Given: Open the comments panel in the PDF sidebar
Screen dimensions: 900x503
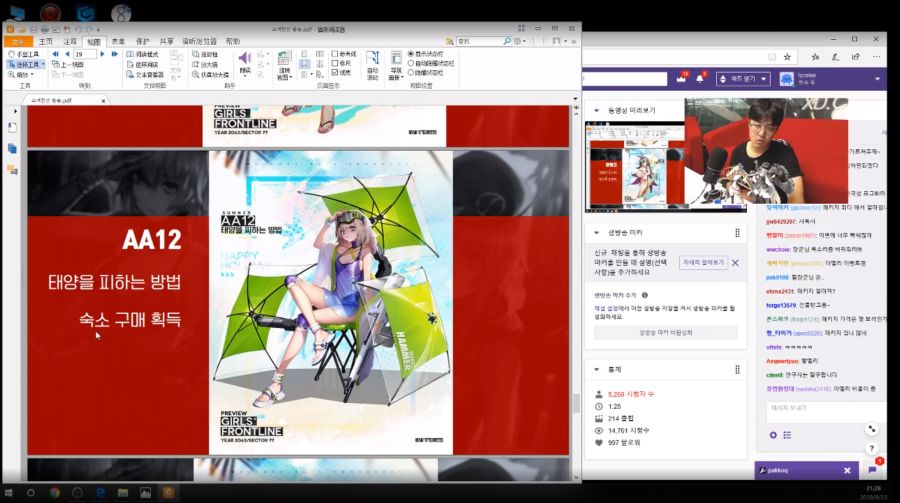Looking at the screenshot, I should point(12,170).
